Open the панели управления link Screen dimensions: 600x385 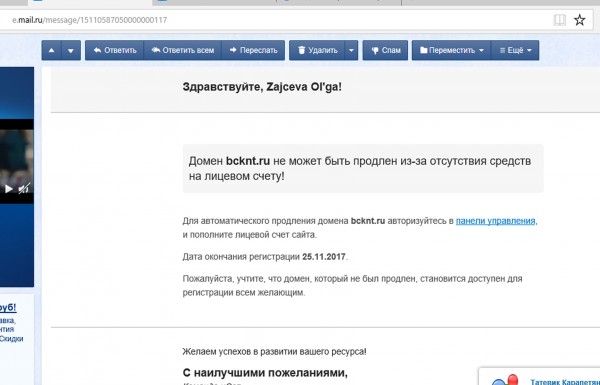pos(495,221)
